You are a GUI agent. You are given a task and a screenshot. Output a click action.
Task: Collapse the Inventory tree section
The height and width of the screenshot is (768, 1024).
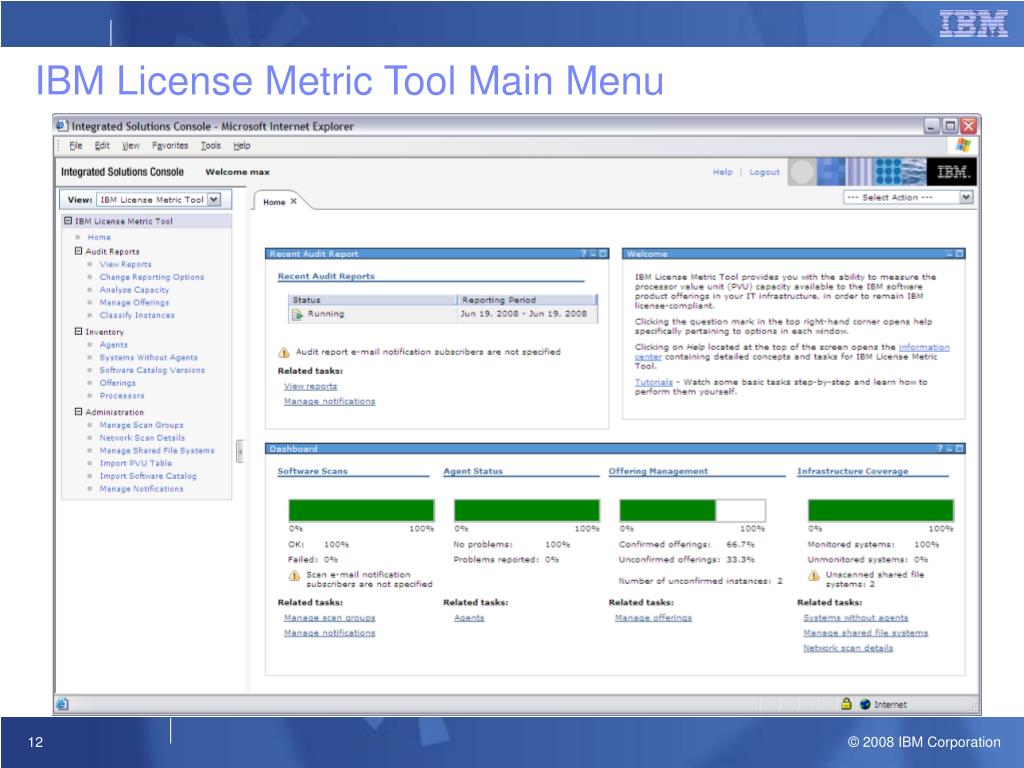click(x=78, y=331)
